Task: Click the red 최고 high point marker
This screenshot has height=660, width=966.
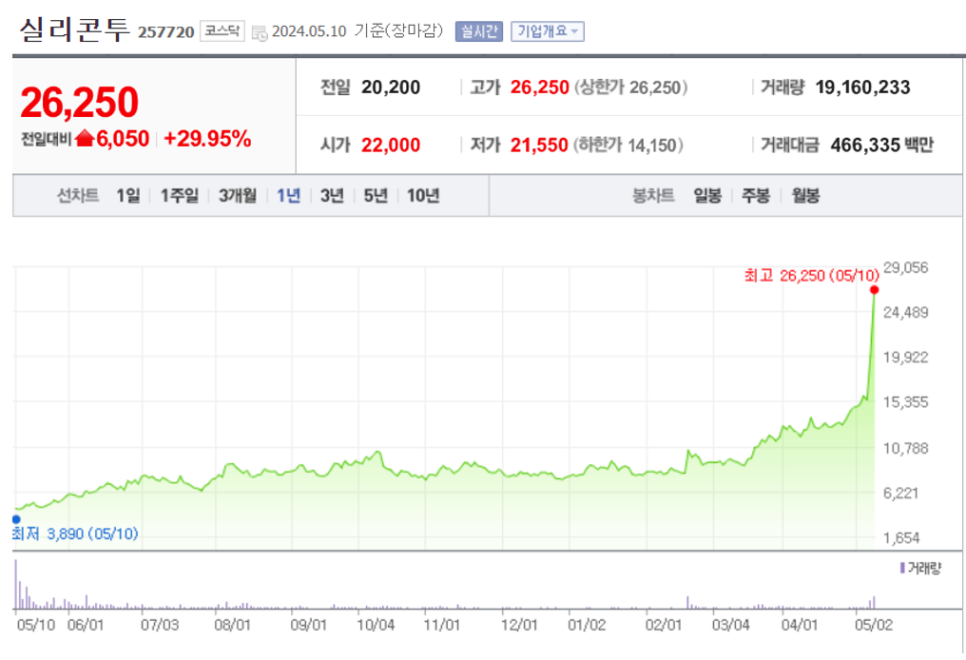Action: [x=874, y=290]
